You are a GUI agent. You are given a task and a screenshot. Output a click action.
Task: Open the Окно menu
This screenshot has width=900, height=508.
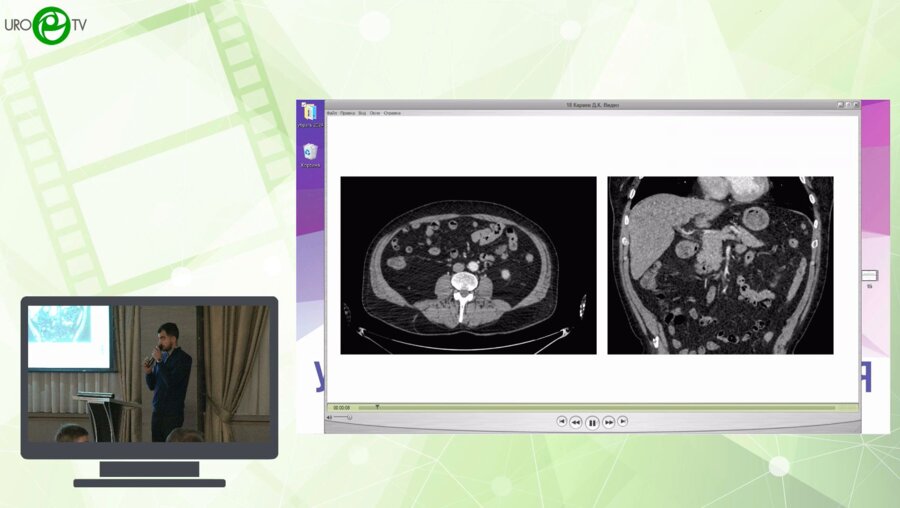point(375,113)
